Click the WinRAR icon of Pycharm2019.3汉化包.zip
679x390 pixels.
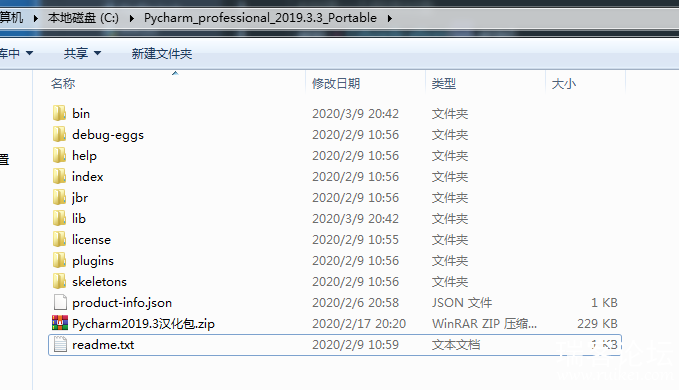[60, 323]
